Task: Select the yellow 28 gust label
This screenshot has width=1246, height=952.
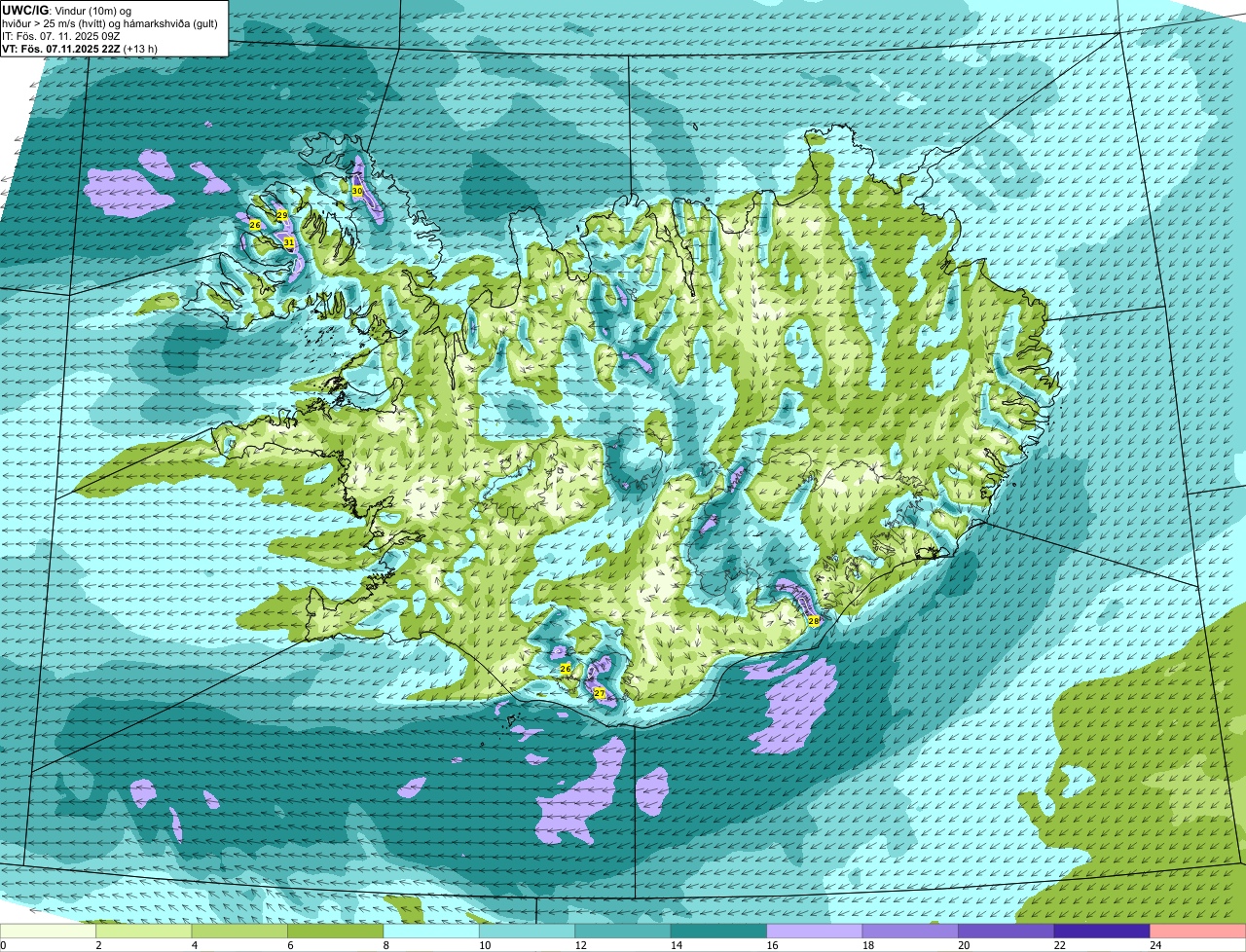Action: point(814,620)
